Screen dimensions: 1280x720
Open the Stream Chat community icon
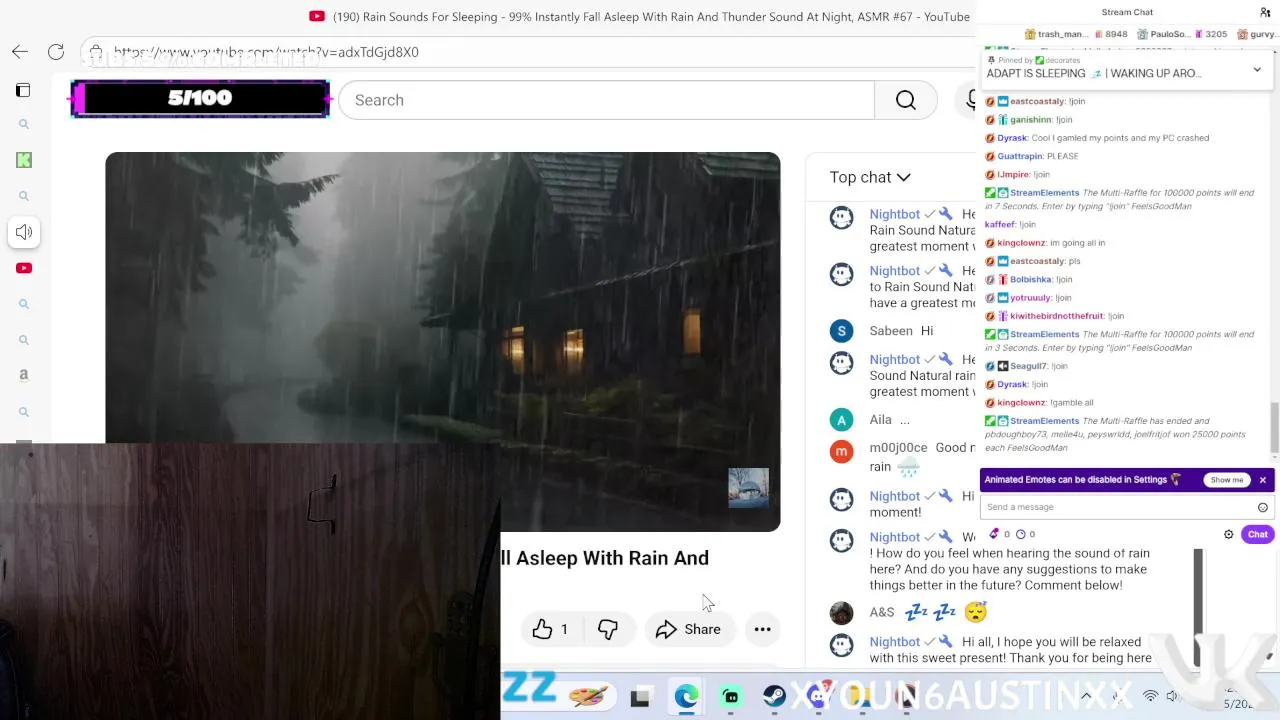[x=1265, y=12]
